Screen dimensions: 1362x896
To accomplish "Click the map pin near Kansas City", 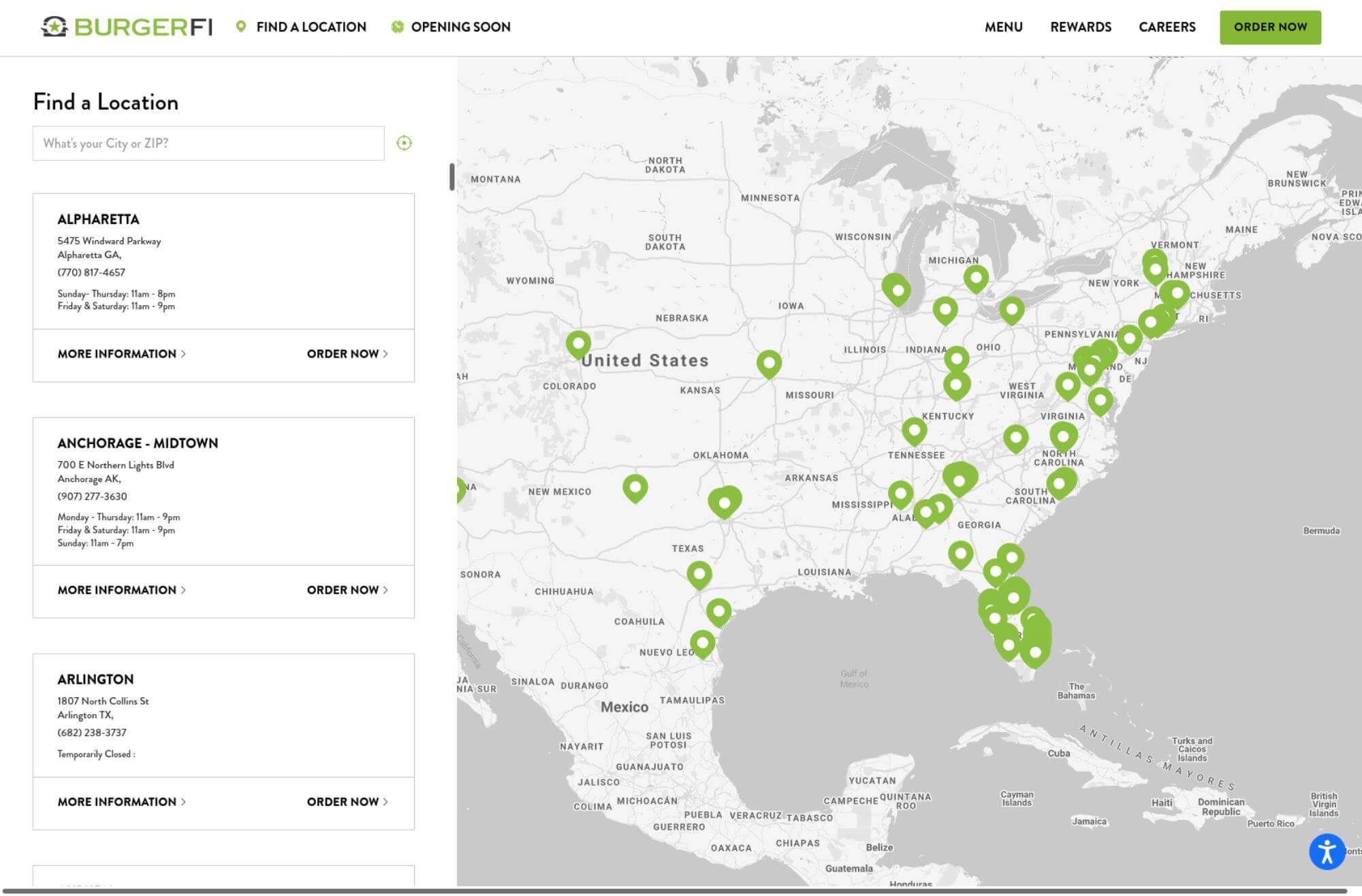I will click(769, 364).
